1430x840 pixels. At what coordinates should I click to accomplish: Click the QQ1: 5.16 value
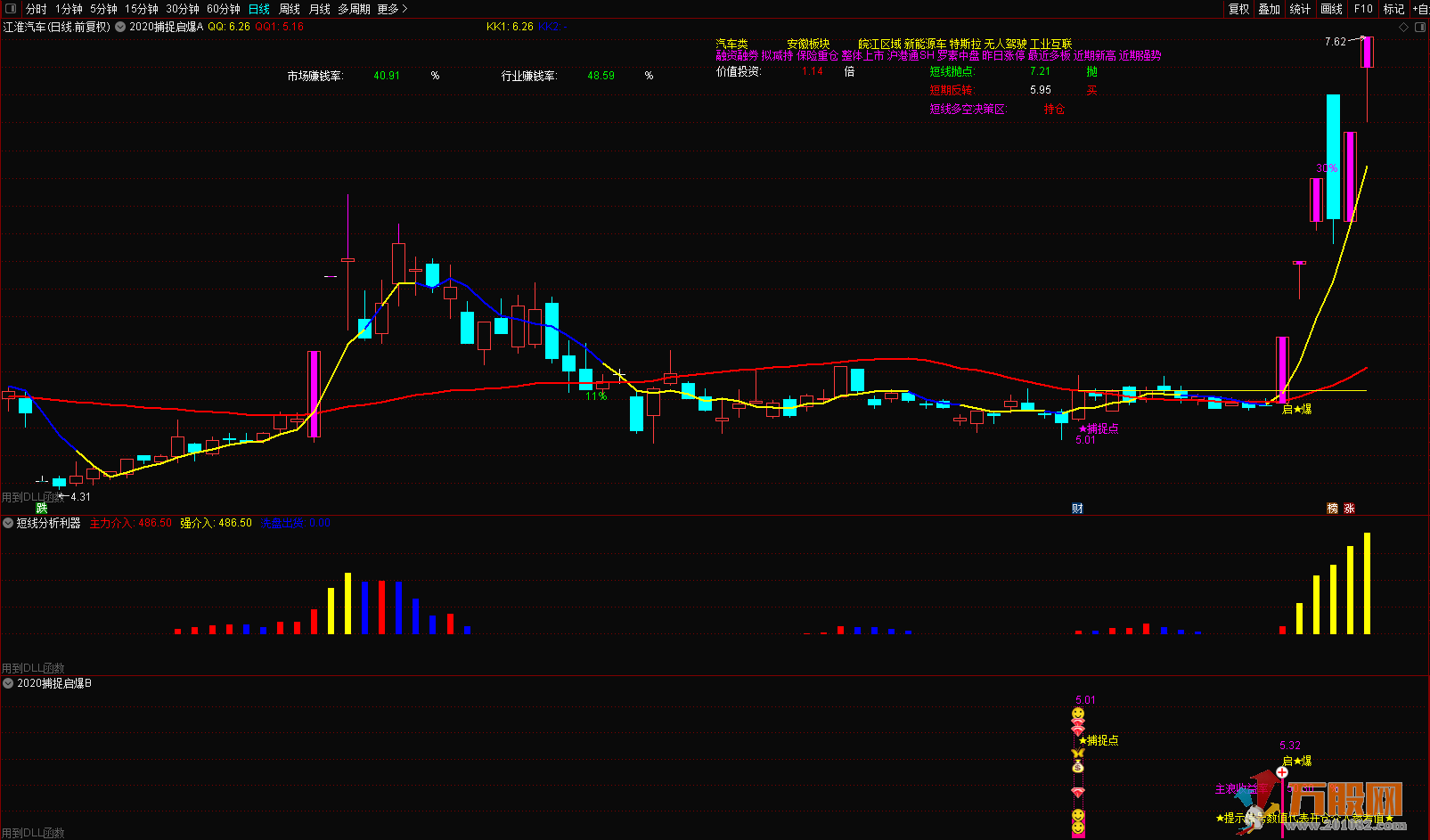[x=279, y=27]
